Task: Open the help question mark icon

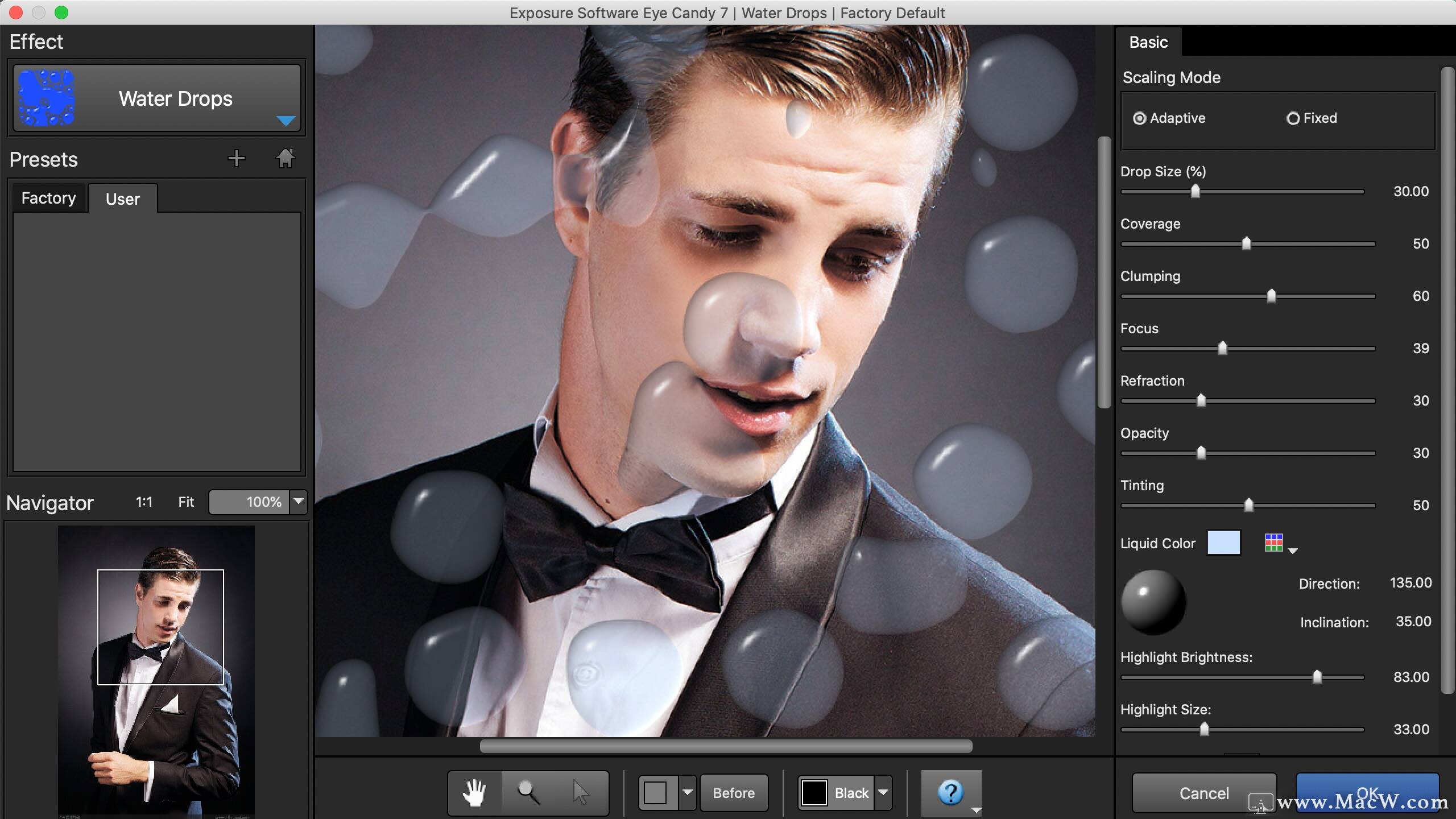Action: tap(950, 792)
